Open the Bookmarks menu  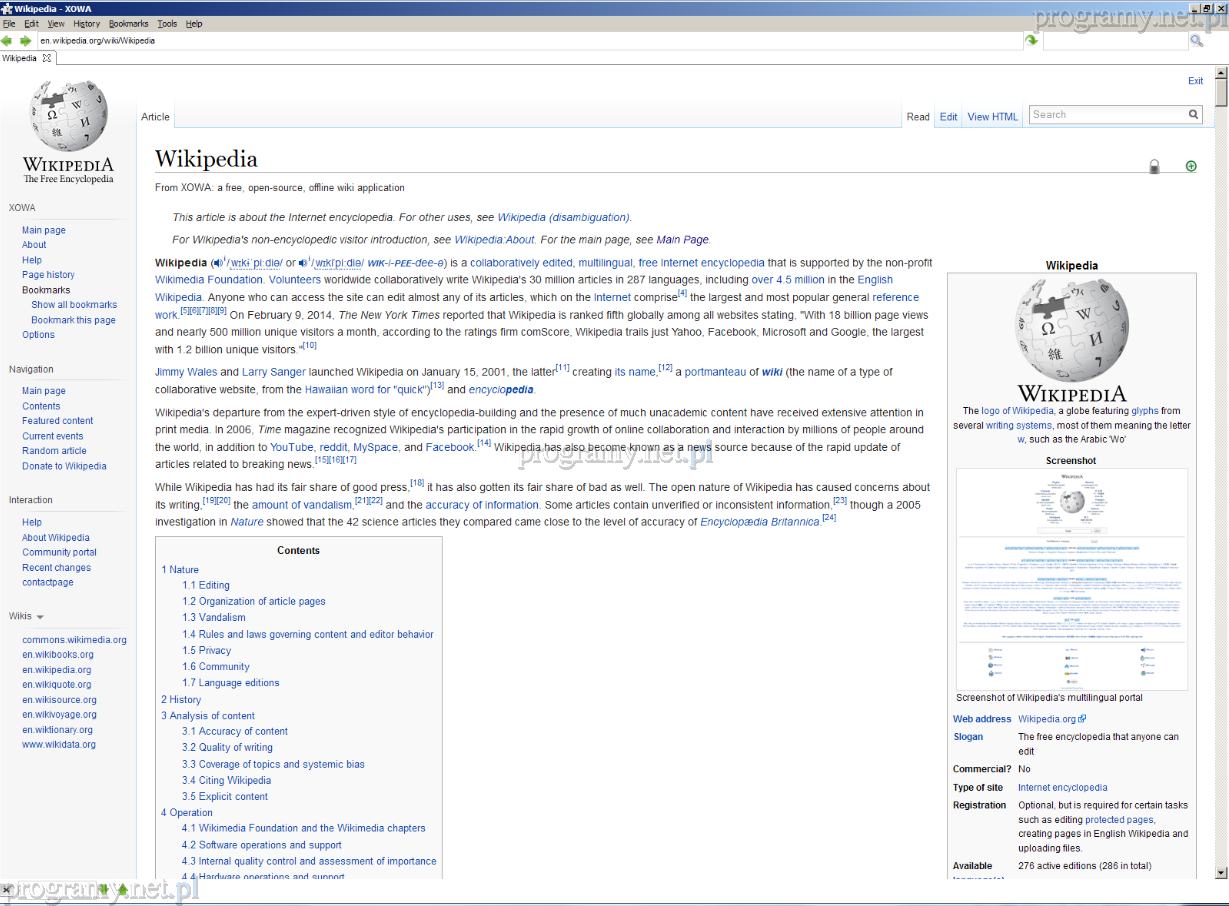128,23
